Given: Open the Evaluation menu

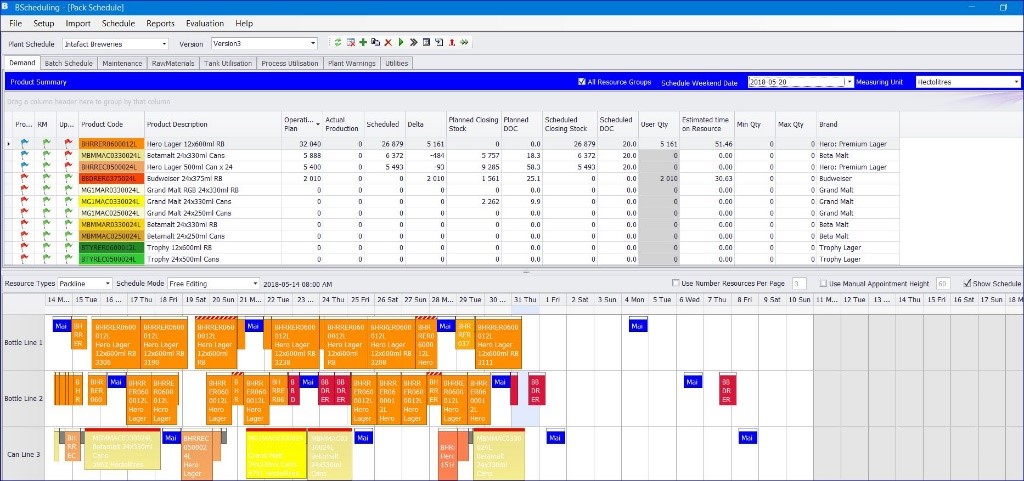Looking at the screenshot, I should click(205, 22).
